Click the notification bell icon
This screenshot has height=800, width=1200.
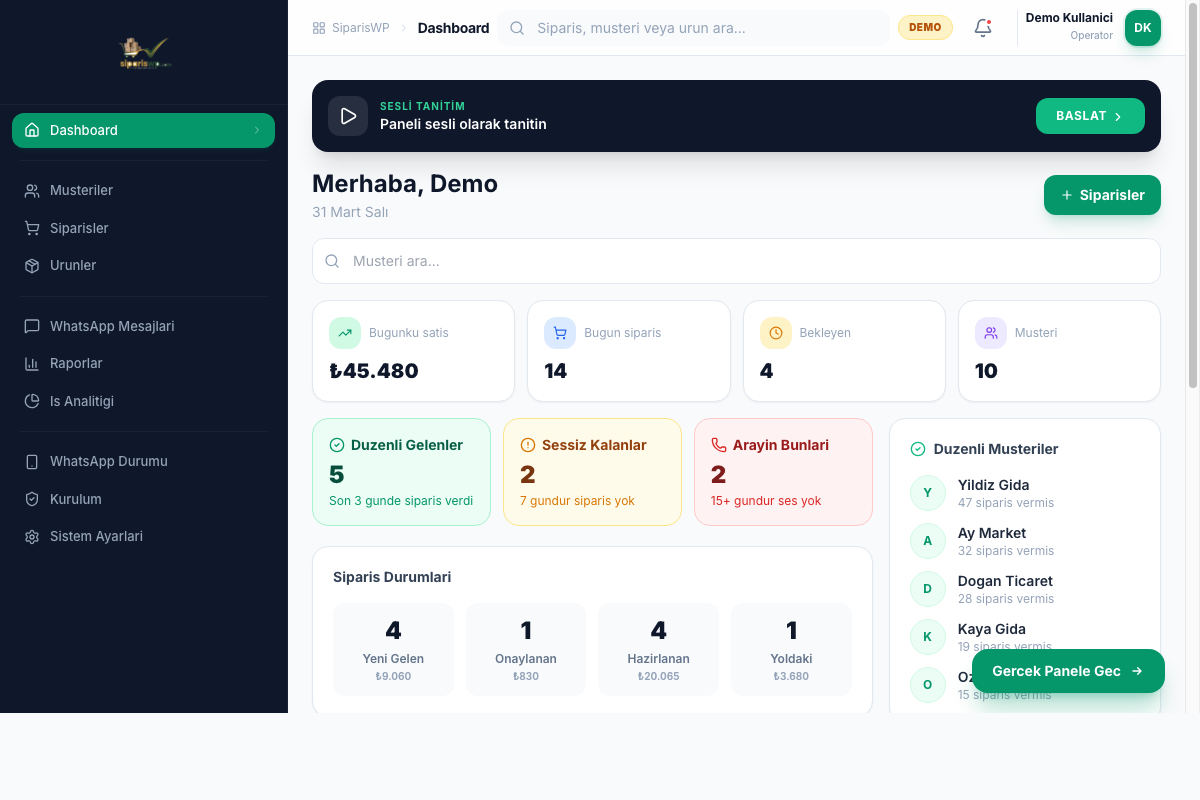pos(983,28)
